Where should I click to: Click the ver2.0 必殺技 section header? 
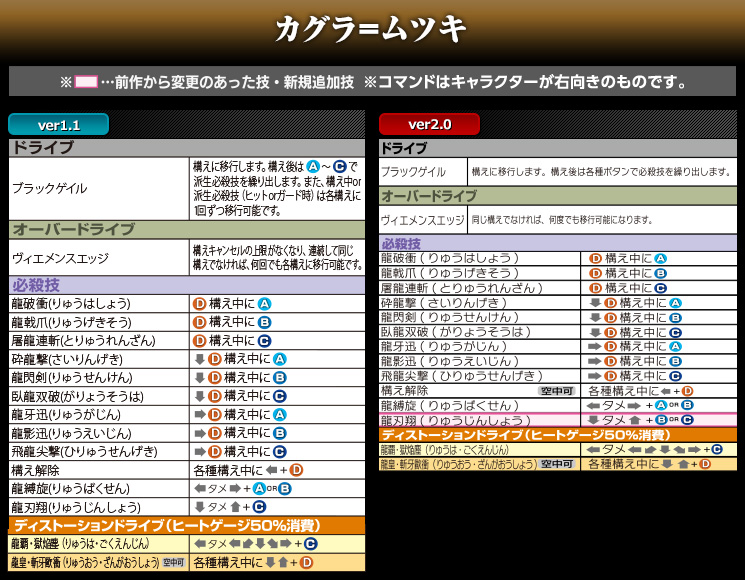click(558, 244)
